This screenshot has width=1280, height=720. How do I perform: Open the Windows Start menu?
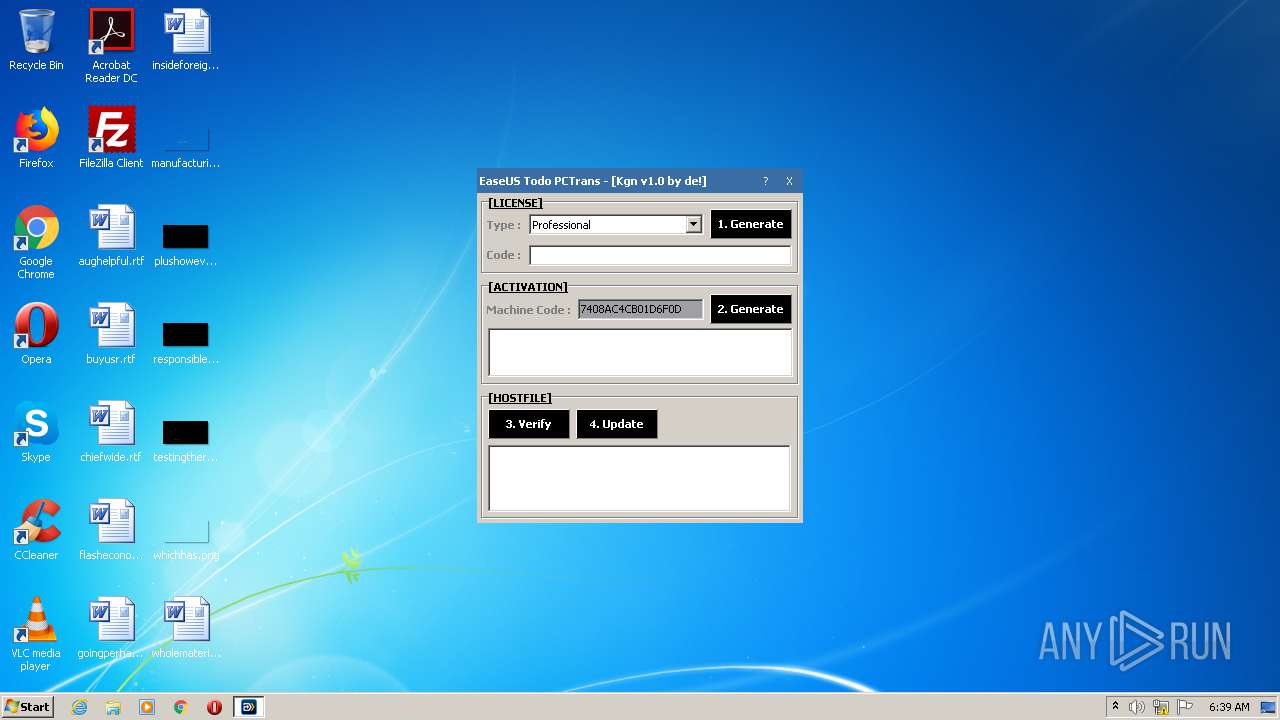28,707
